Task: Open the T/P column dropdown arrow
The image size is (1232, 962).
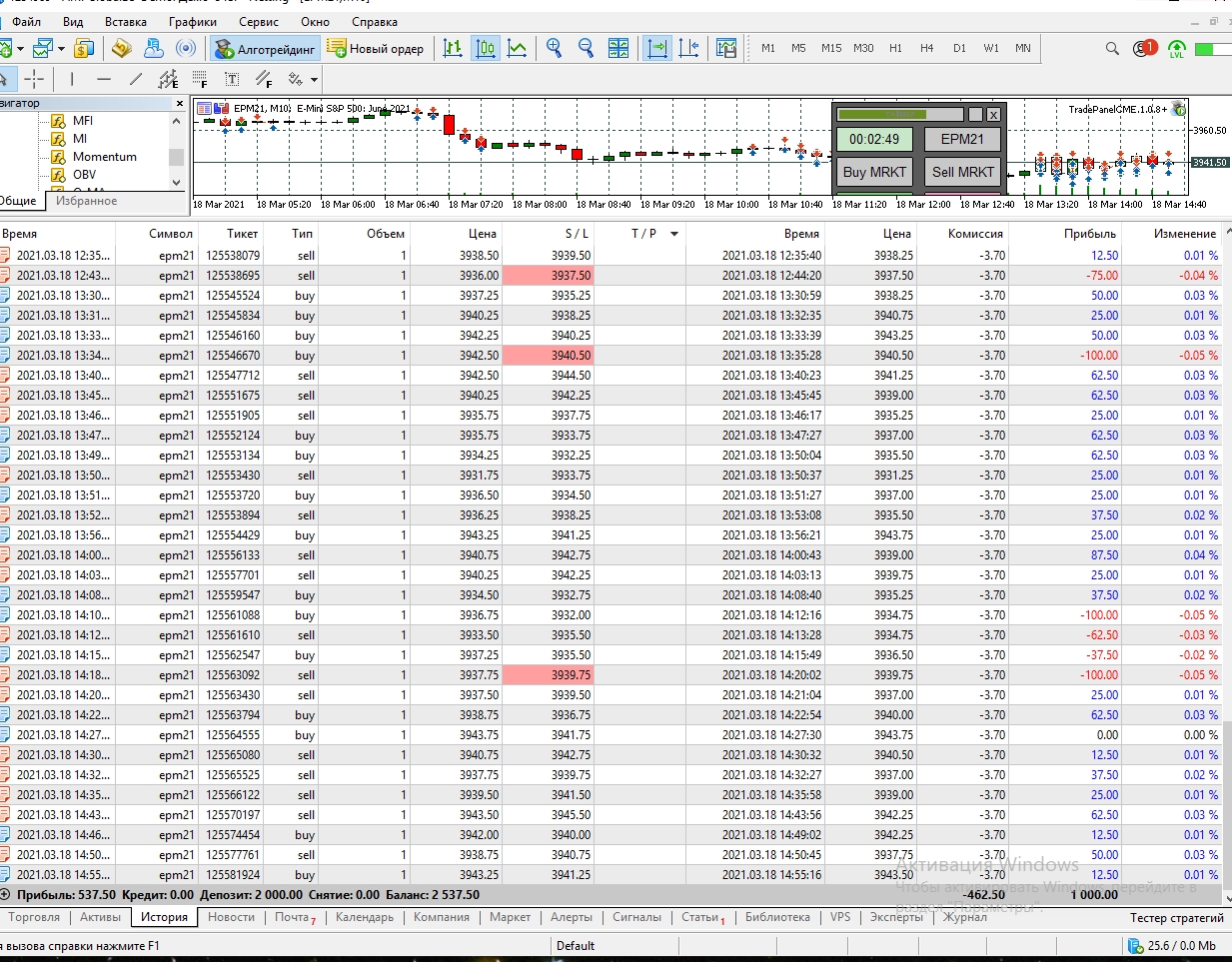Action: [x=674, y=234]
